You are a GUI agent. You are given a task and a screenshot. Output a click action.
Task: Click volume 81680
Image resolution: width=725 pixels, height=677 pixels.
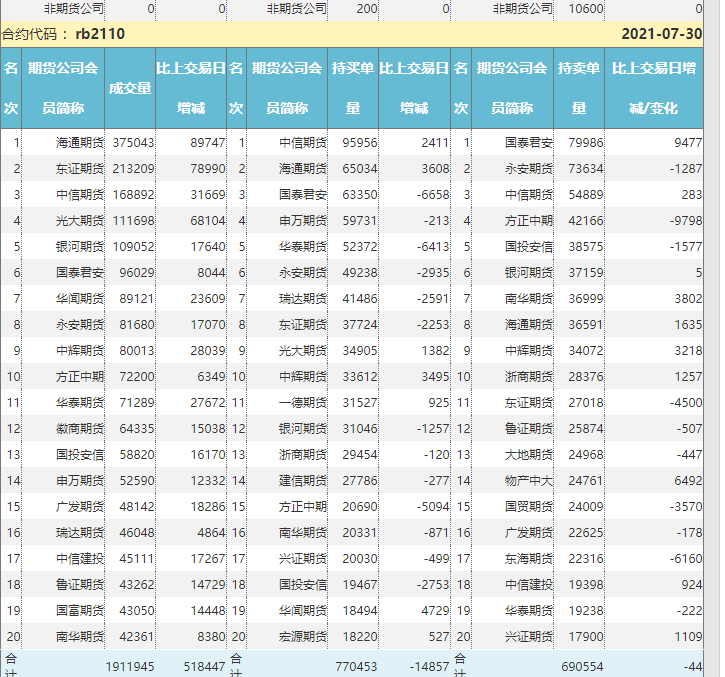pyautogui.click(x=136, y=325)
